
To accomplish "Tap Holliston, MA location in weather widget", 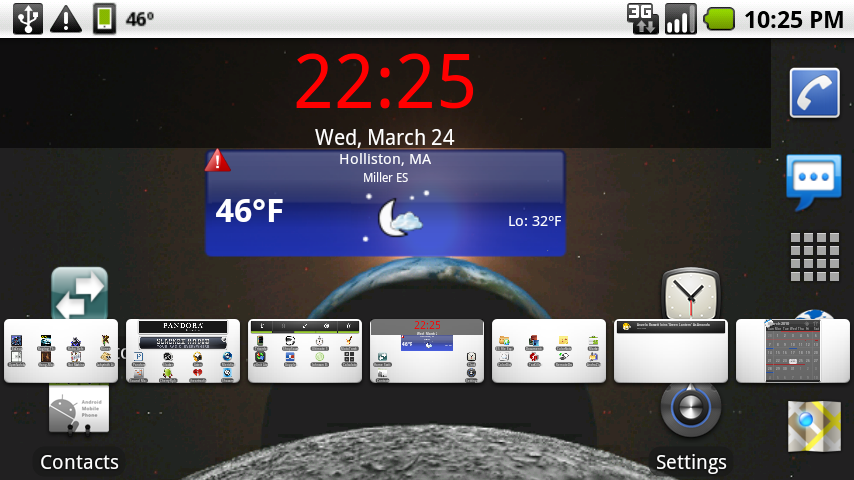I will coord(385,159).
